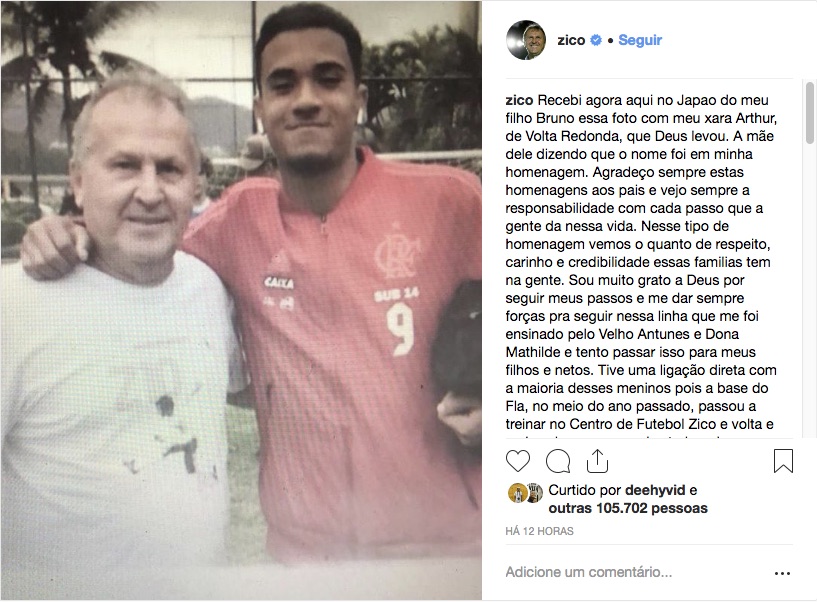Screen dimensions: 817x602
Task: Save the post with the bookmark icon
Action: point(783,461)
